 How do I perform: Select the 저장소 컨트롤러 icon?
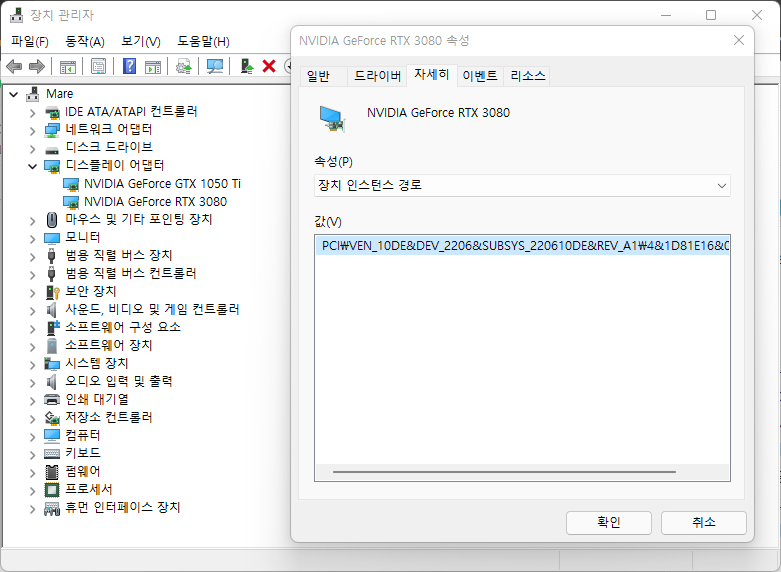pyautogui.click(x=52, y=418)
